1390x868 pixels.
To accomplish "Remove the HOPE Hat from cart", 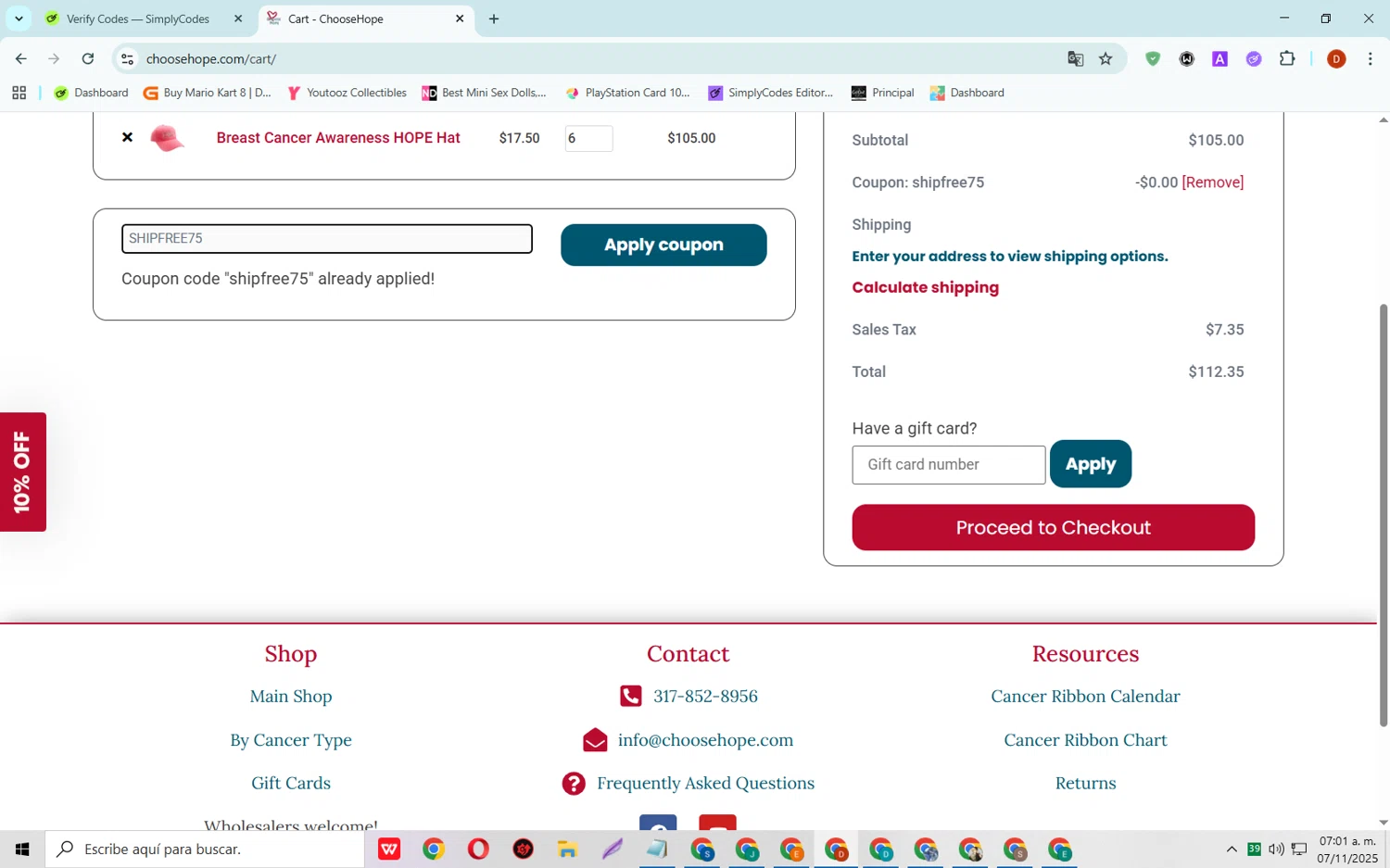I will coord(128,137).
